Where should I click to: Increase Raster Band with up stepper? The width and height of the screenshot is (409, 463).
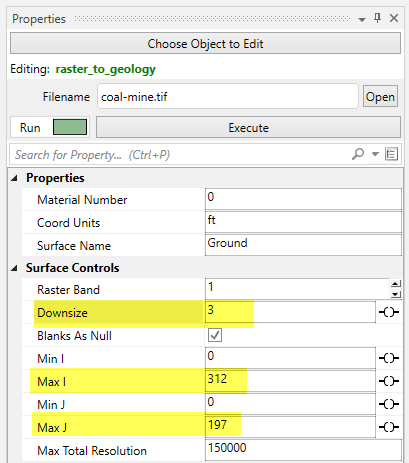(x=395, y=284)
